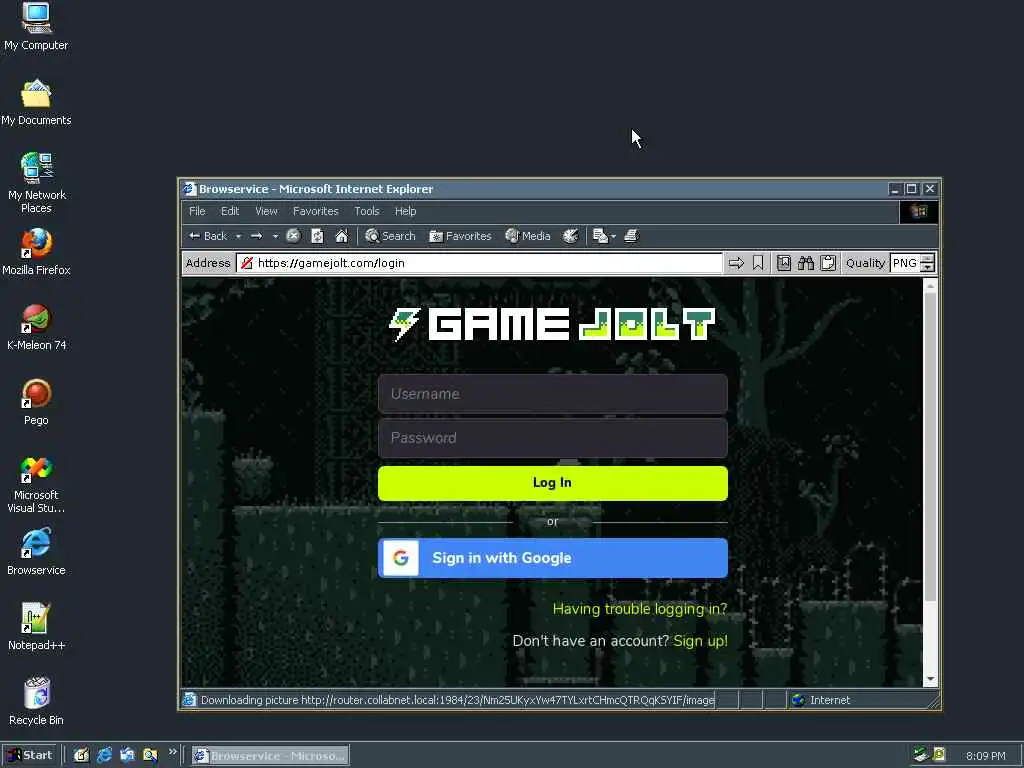Open My Computer desktop icon
1024x768 pixels.
tap(36, 27)
